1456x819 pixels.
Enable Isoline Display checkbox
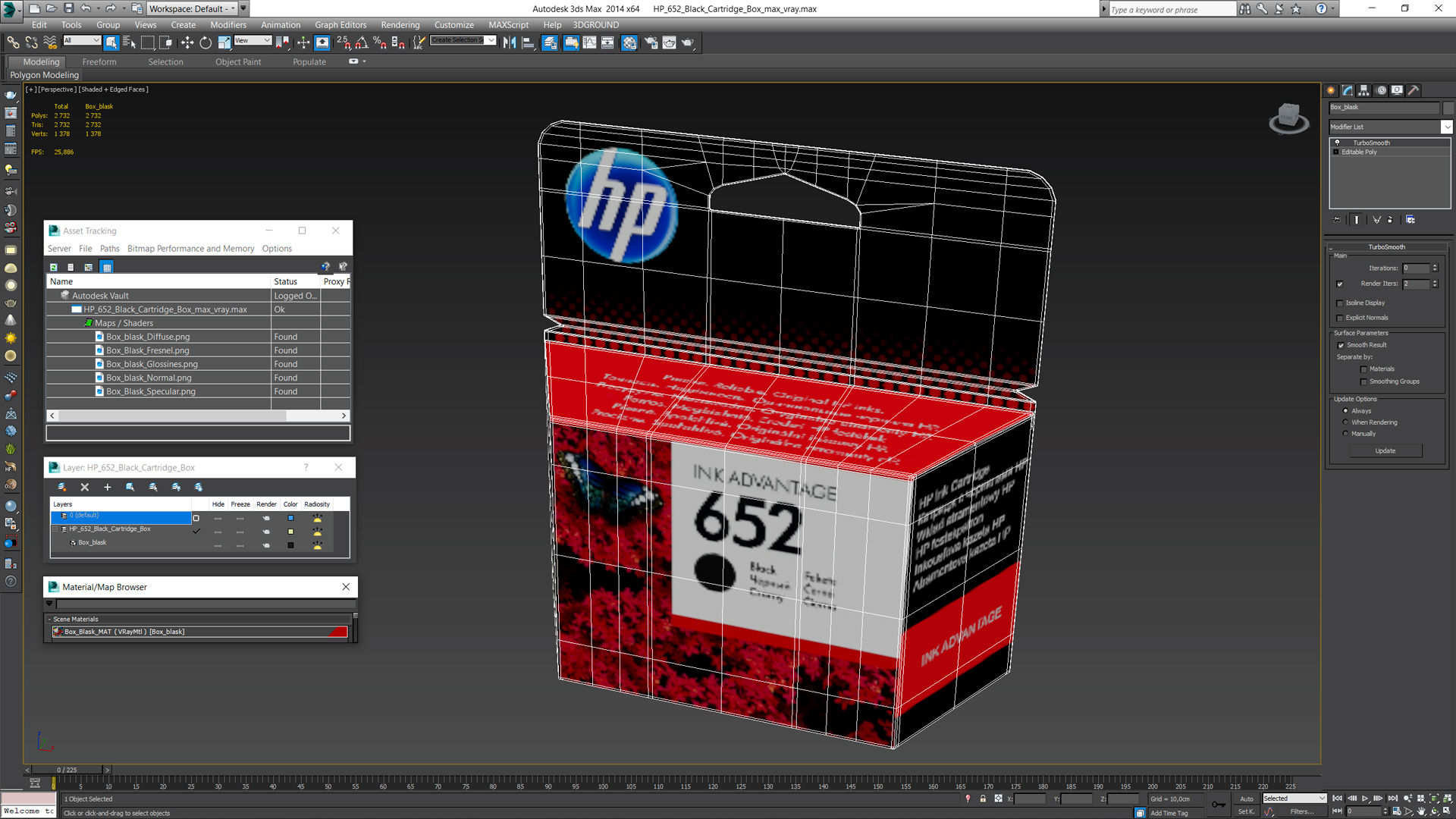[1340, 303]
